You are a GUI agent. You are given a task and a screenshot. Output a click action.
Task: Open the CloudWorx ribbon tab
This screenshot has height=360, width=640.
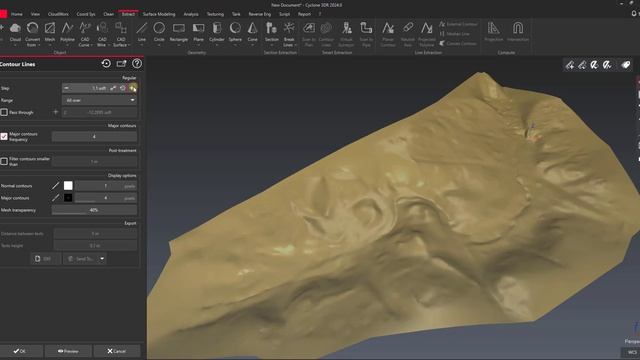[58, 14]
